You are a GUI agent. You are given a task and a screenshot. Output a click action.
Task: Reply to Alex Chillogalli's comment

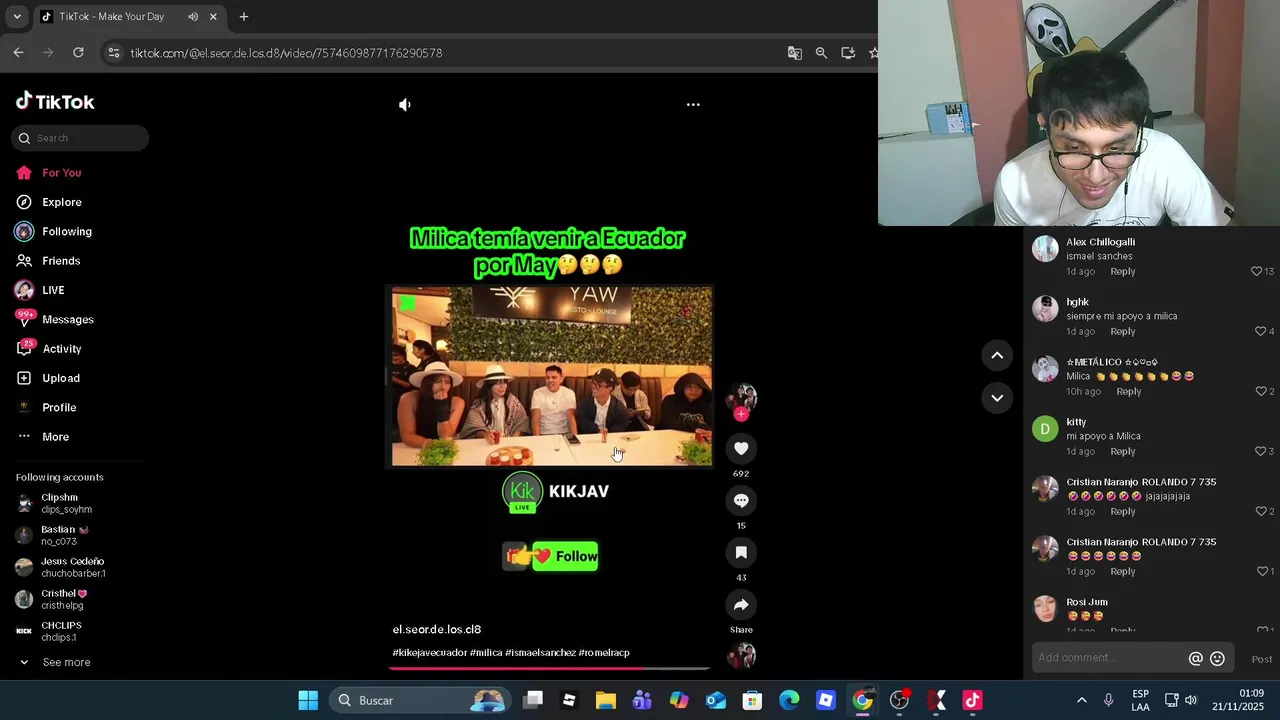tap(1123, 271)
